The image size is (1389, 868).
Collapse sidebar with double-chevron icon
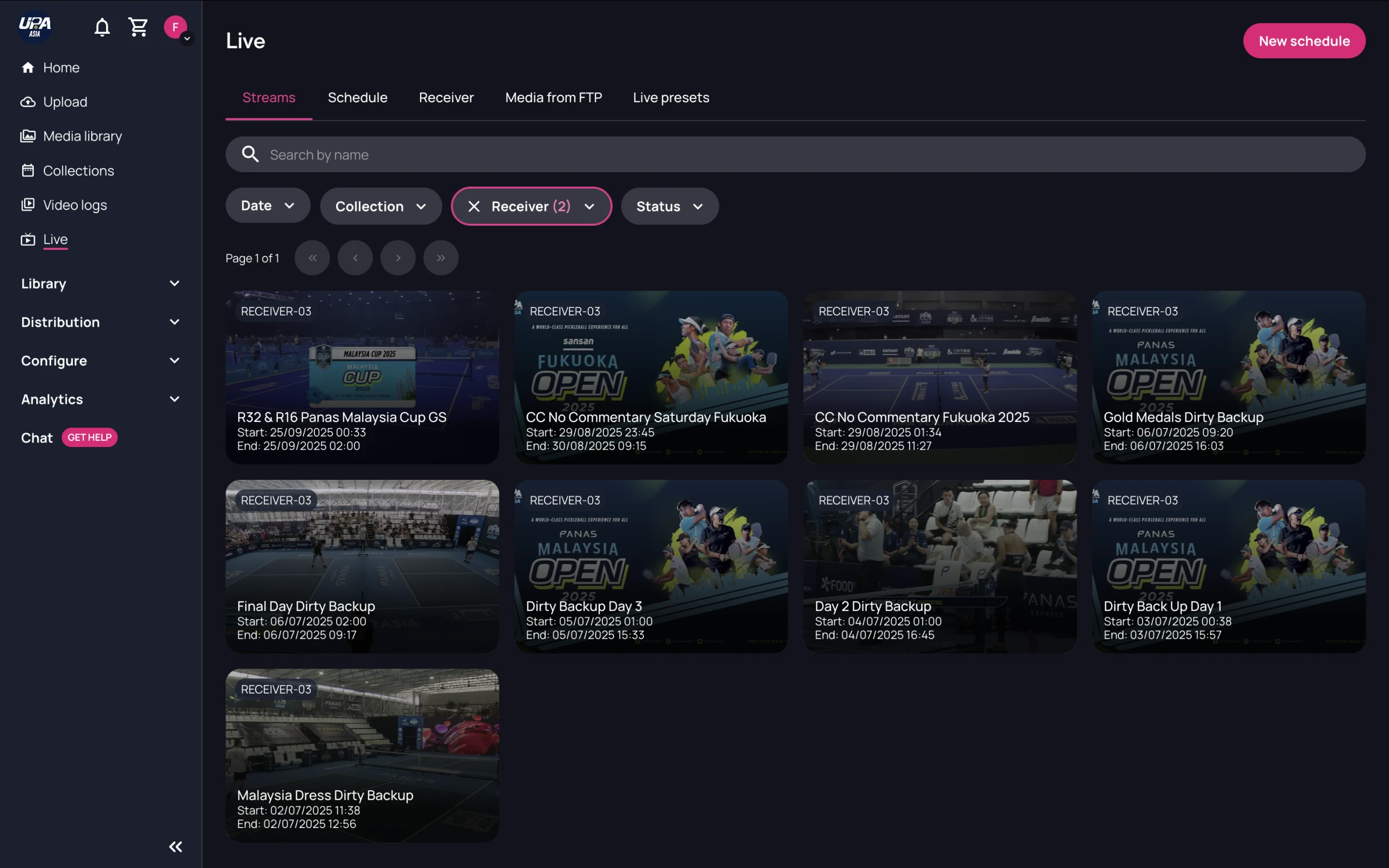coord(175,847)
